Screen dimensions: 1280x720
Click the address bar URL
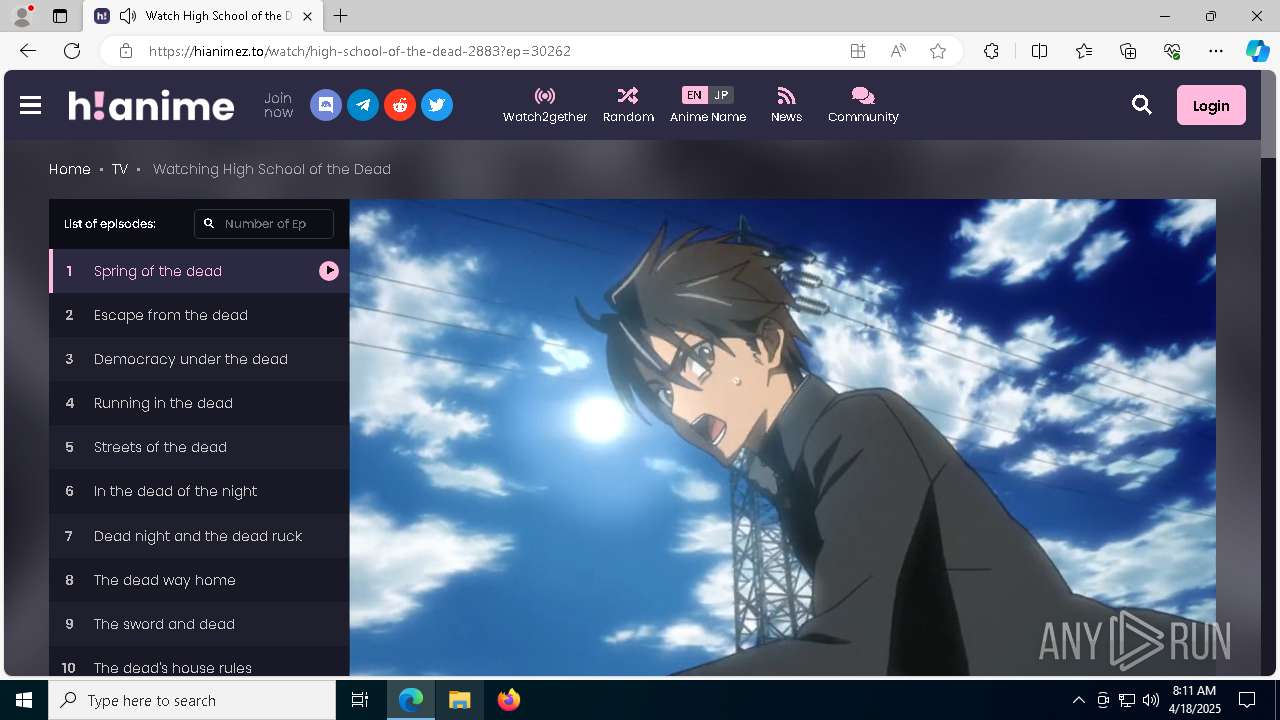[x=360, y=51]
